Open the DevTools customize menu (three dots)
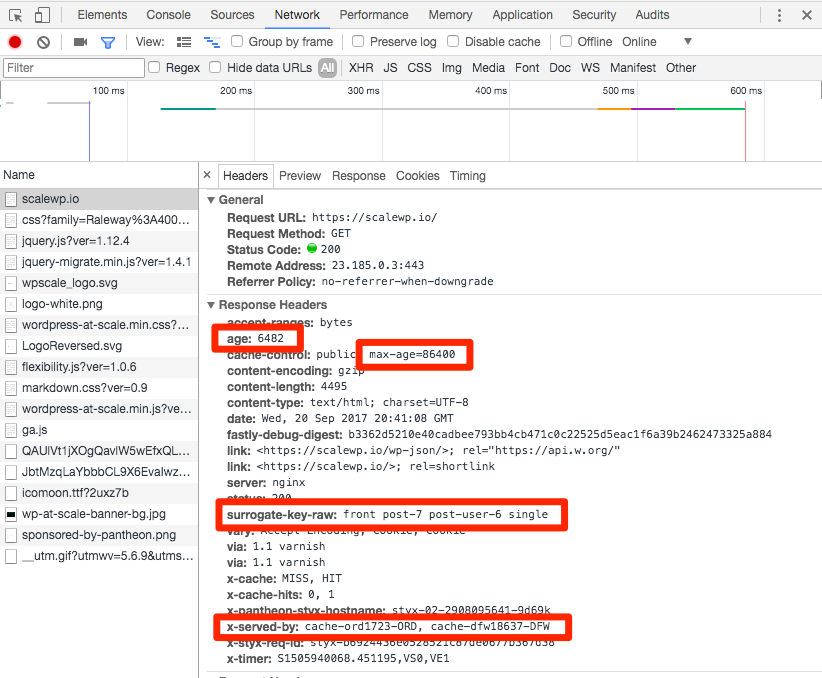The width and height of the screenshot is (822, 678). [777, 14]
